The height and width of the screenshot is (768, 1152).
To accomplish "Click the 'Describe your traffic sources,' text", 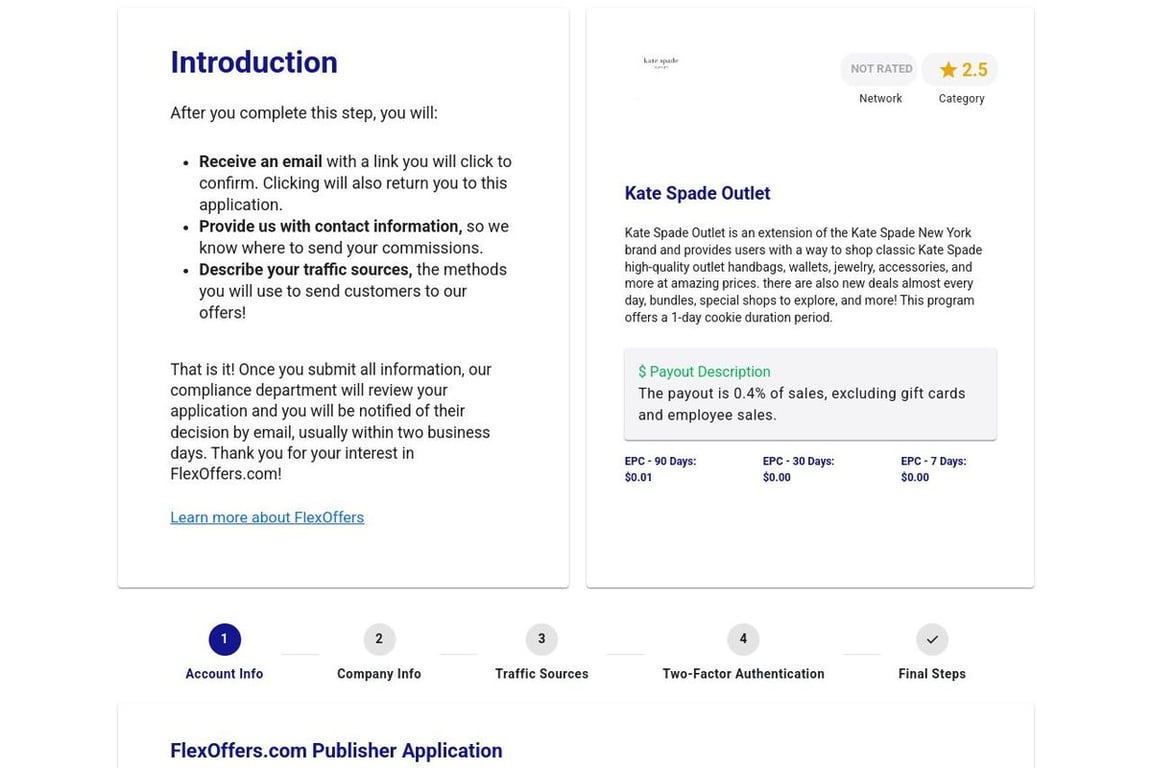I will tap(306, 270).
